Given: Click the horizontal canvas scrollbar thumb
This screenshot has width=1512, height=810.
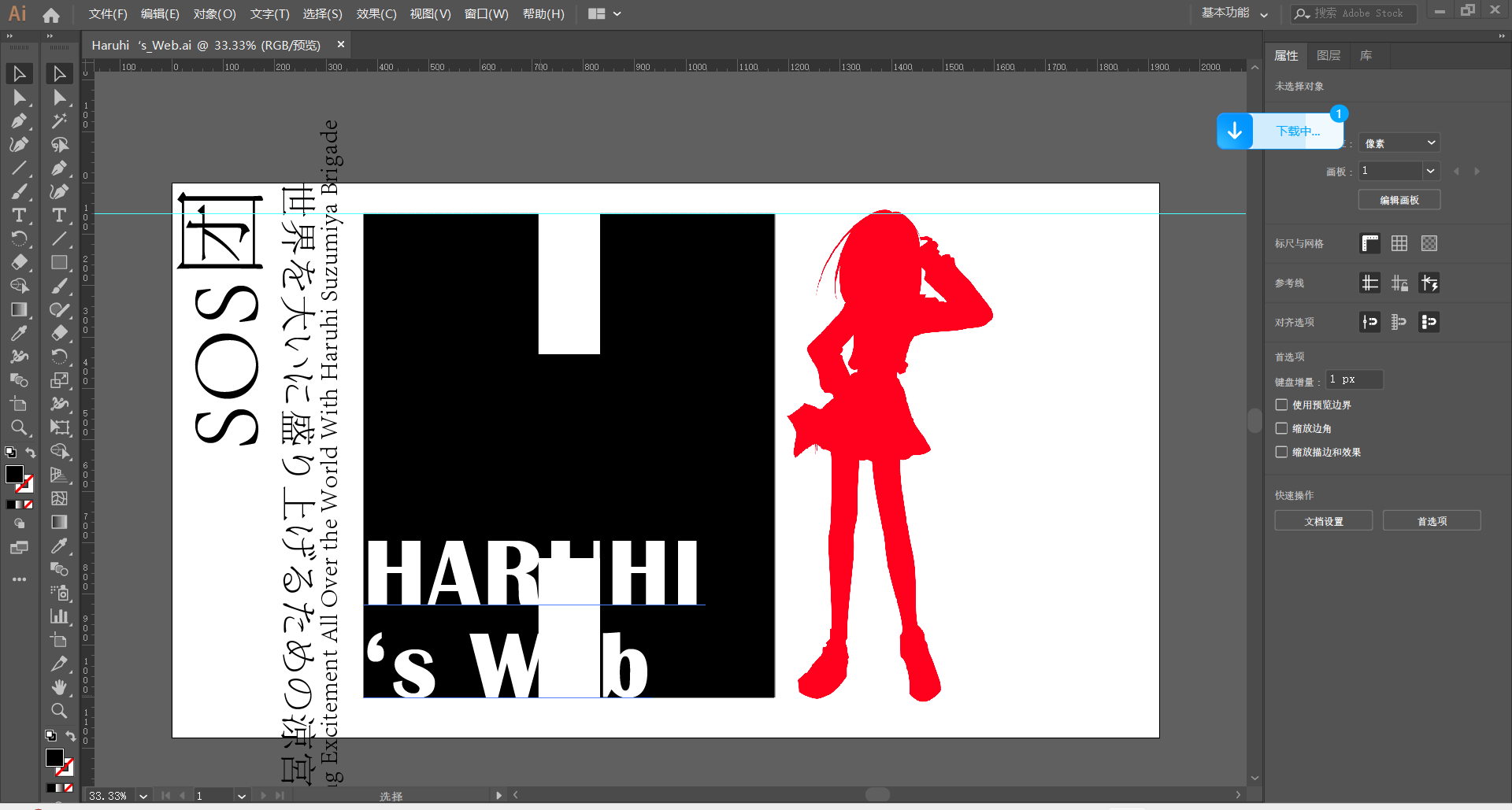Looking at the screenshot, I should tap(877, 795).
